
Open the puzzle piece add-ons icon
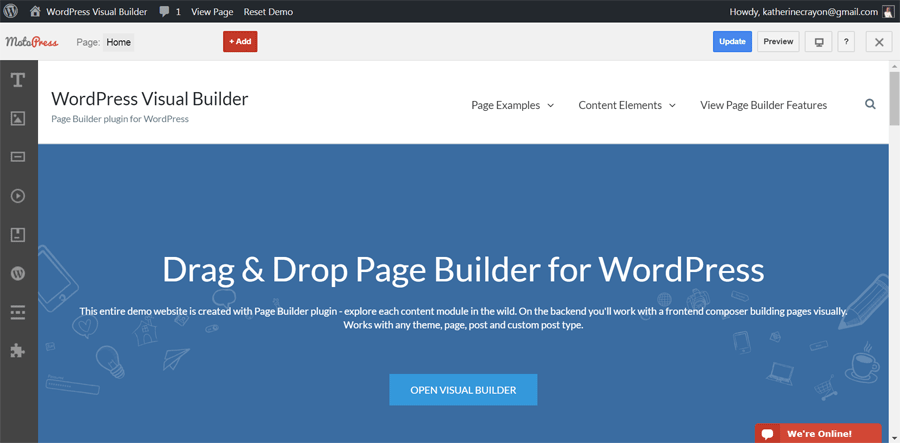point(18,351)
